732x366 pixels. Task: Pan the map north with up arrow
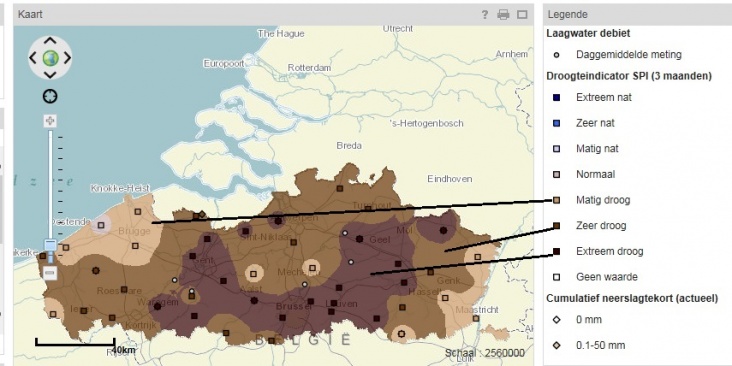(50, 41)
